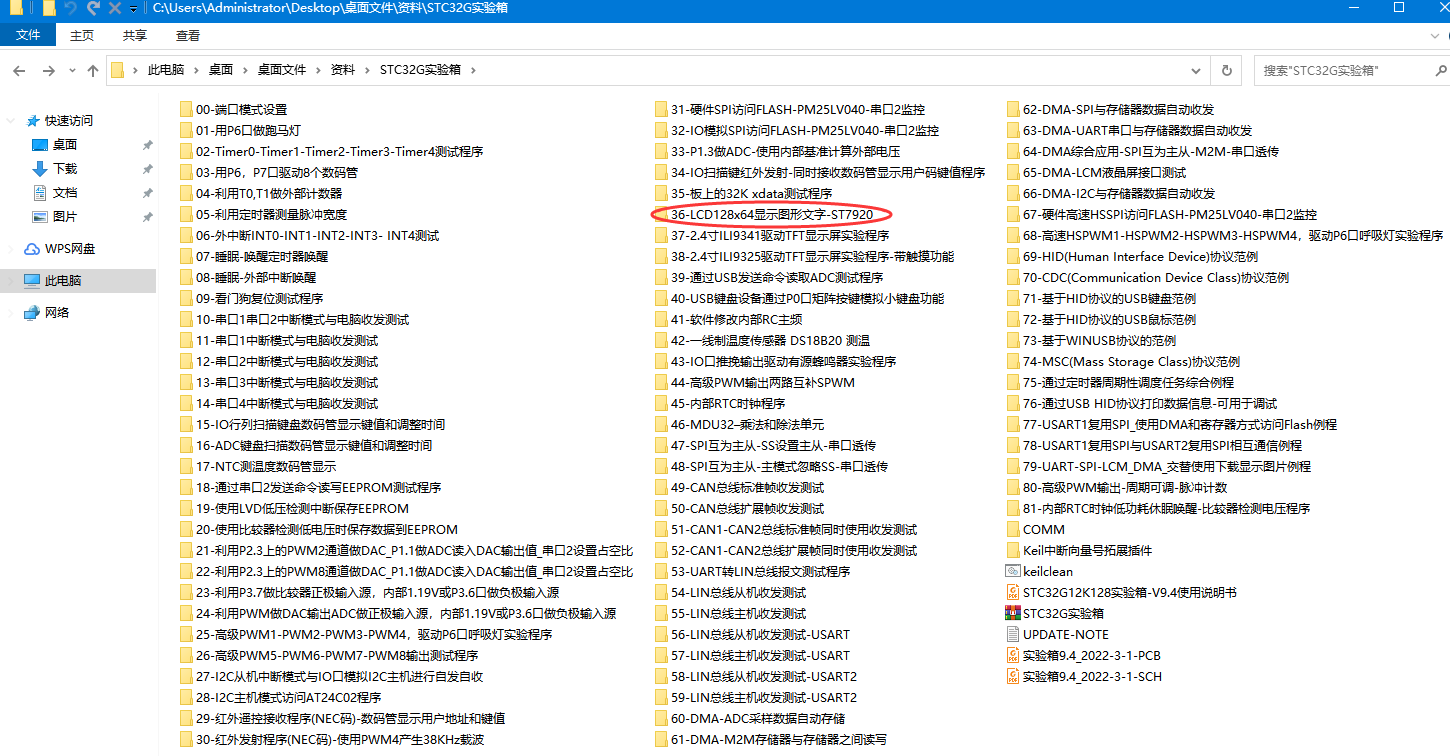Select the UPDATE-NOTE text file icon

[1013, 635]
